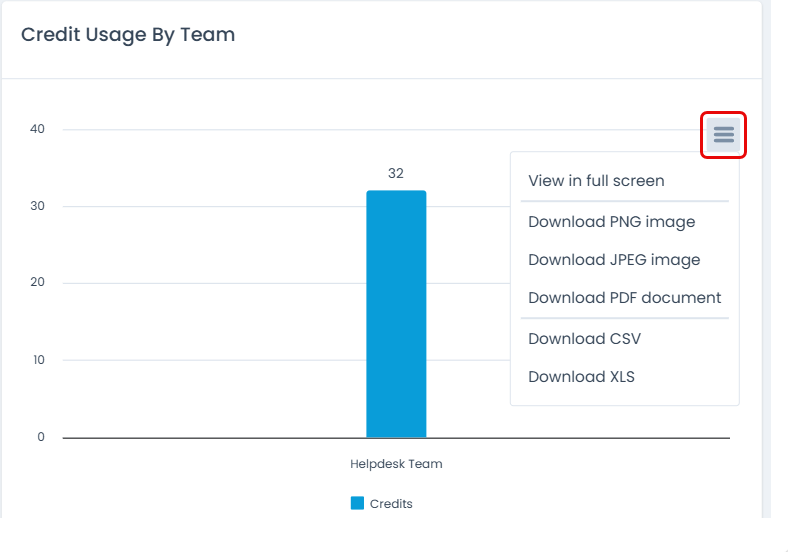Choose Download JPEG image option
The width and height of the screenshot is (788, 552).
(614, 260)
